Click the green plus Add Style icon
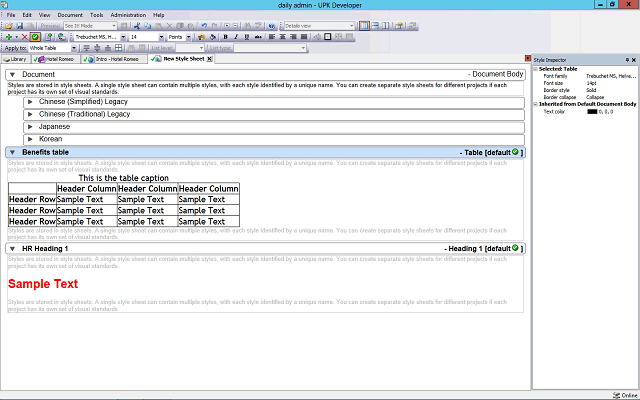Viewport: 640px width, 400px height. click(x=8, y=37)
